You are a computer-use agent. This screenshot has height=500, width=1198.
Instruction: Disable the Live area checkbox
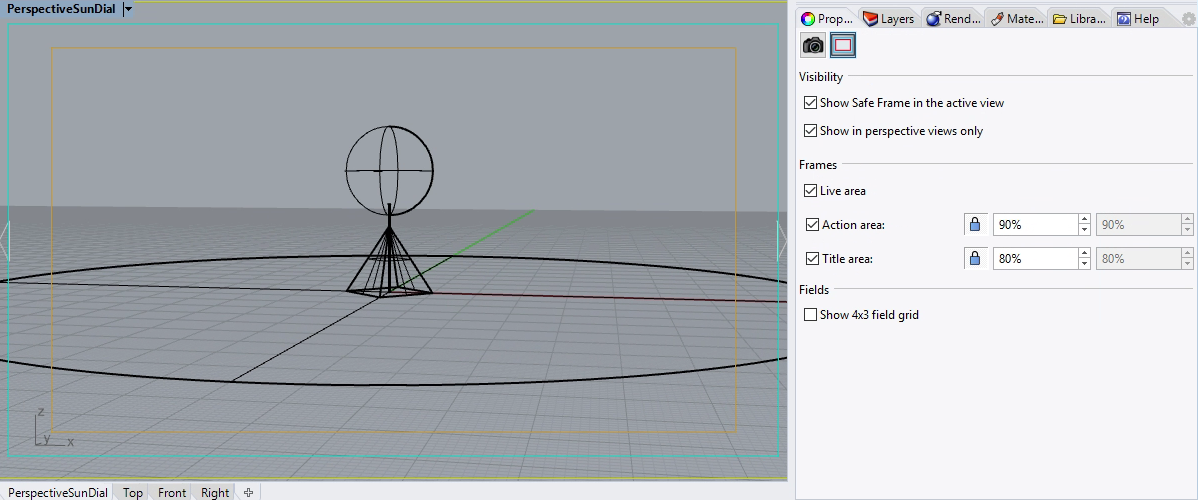click(x=811, y=191)
